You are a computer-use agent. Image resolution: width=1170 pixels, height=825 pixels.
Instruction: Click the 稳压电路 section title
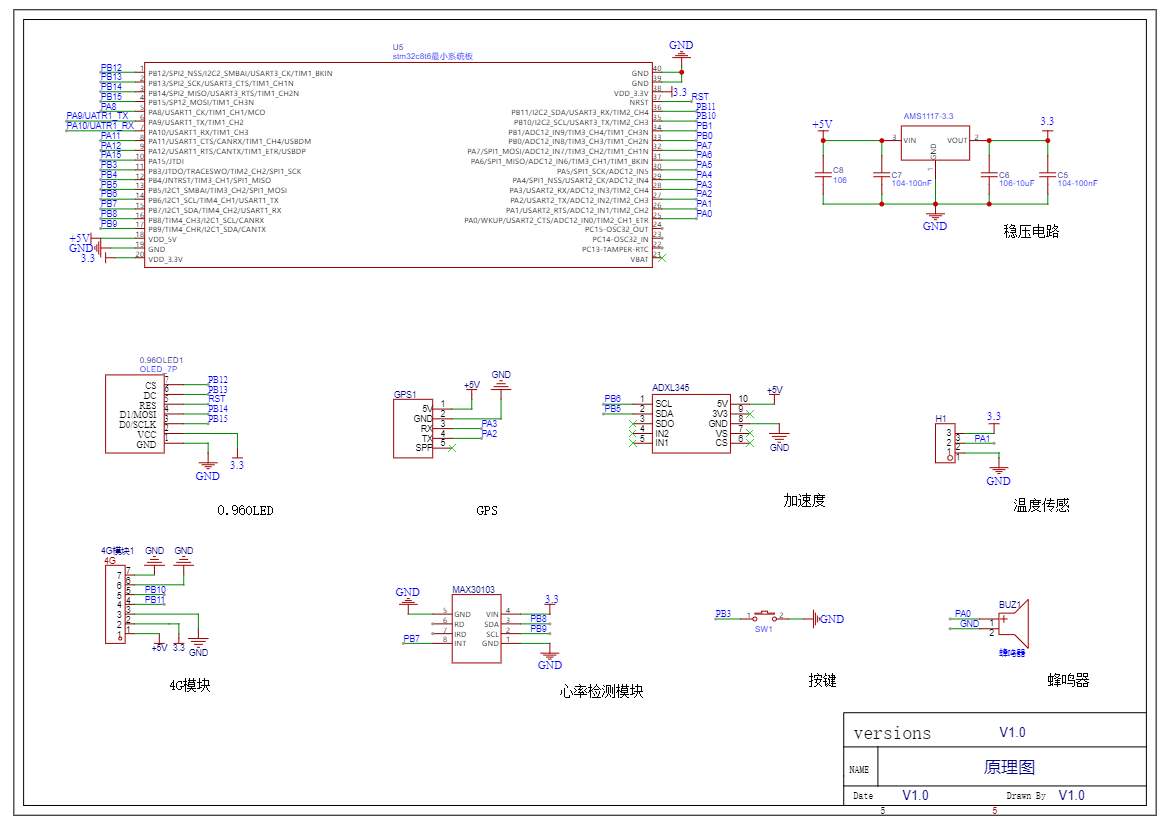[1031, 231]
